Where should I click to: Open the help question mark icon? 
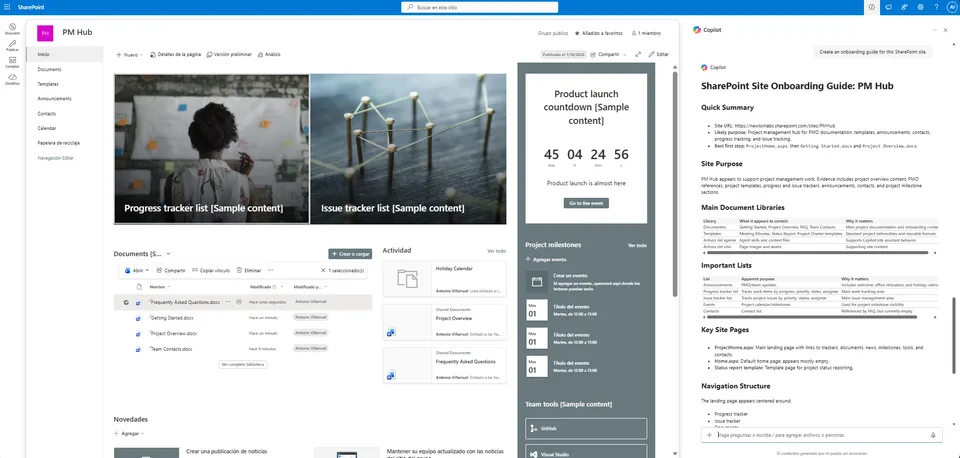[936, 7]
